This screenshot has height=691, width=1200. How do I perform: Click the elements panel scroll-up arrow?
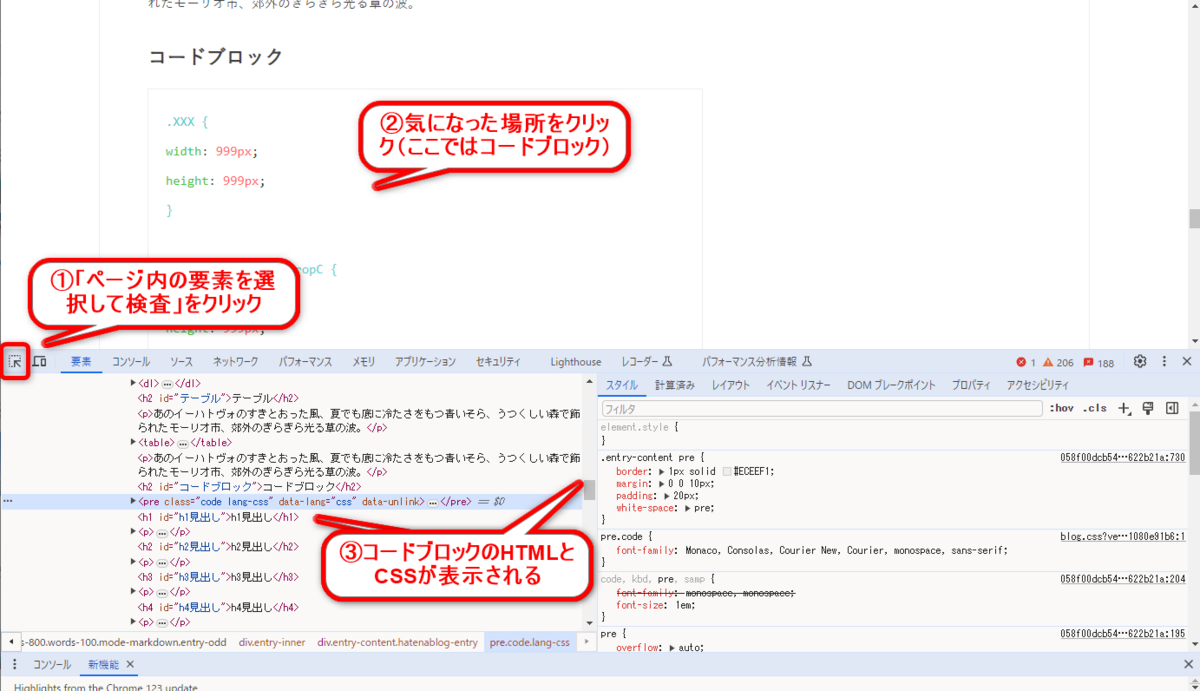pyautogui.click(x=589, y=382)
